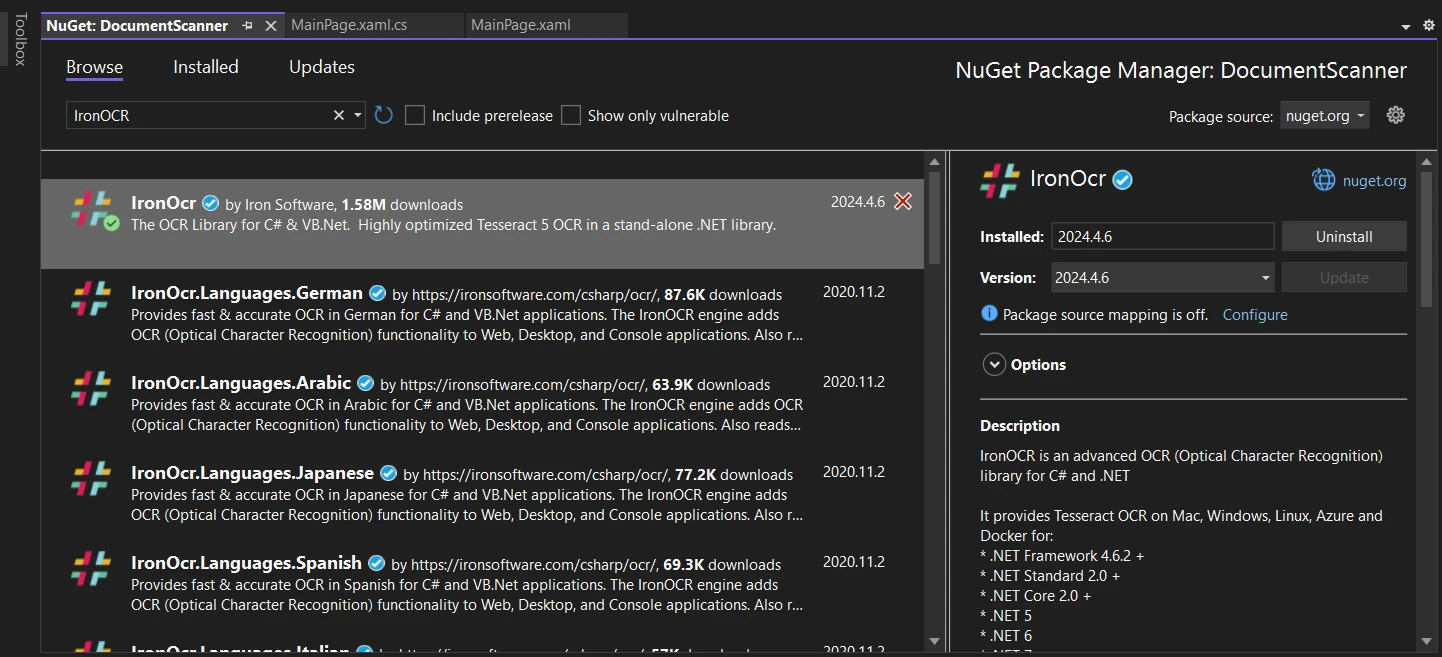Click the pin icon on the NuGet tab

coord(248,25)
